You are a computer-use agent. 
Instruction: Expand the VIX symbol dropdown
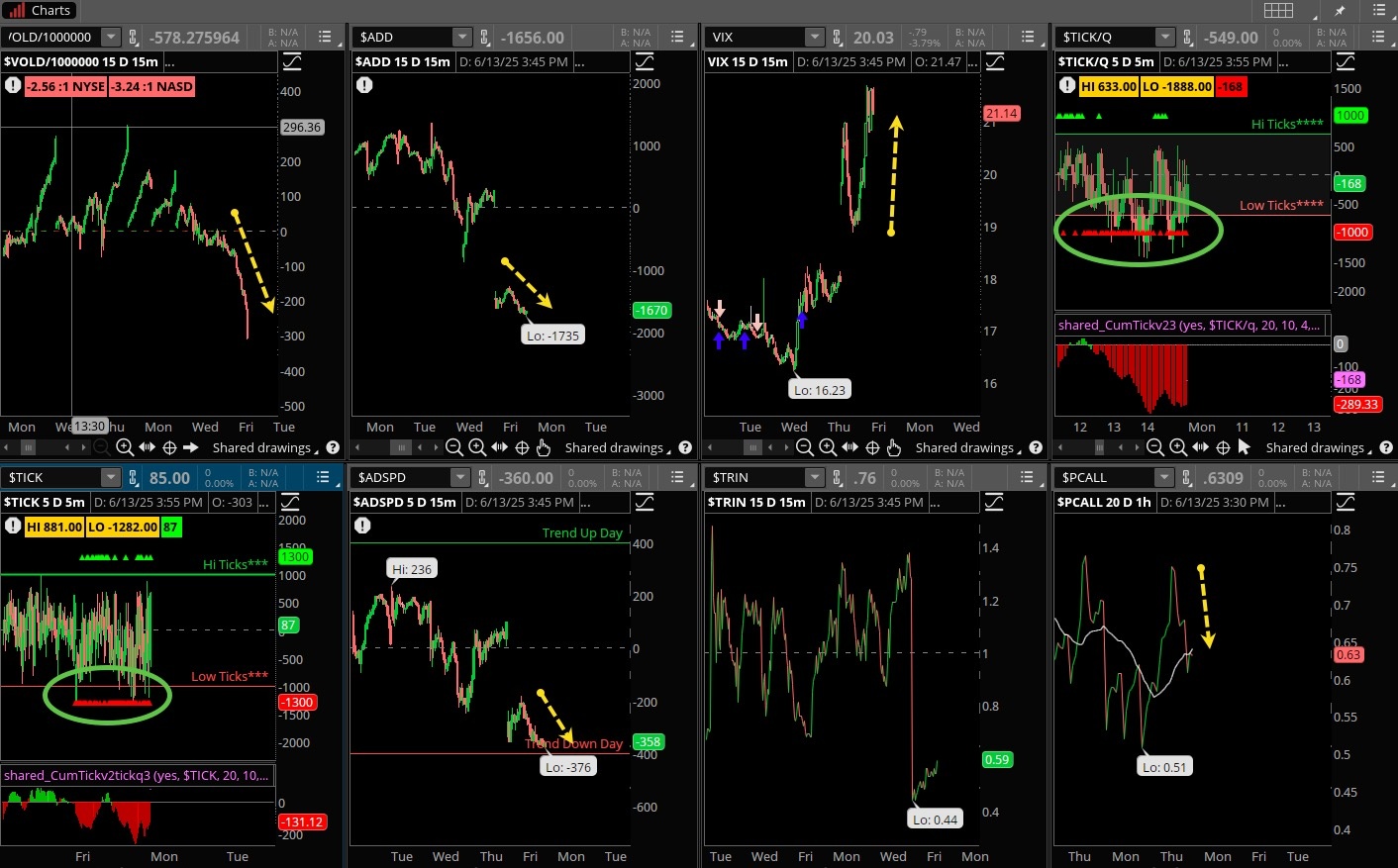[x=814, y=38]
